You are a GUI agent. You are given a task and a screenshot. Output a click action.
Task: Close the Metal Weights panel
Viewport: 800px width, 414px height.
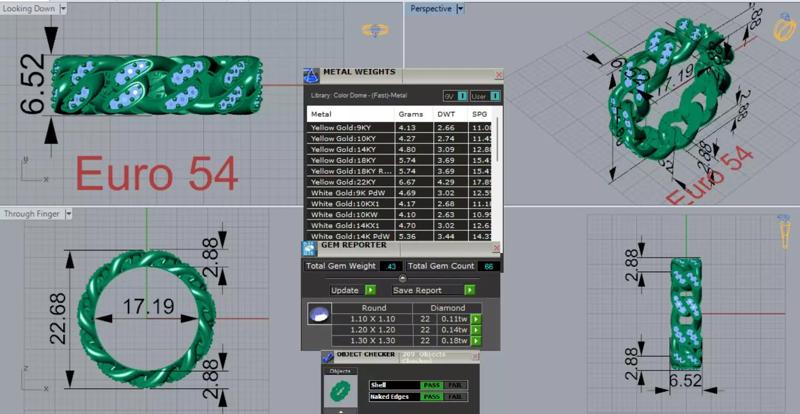(x=498, y=75)
